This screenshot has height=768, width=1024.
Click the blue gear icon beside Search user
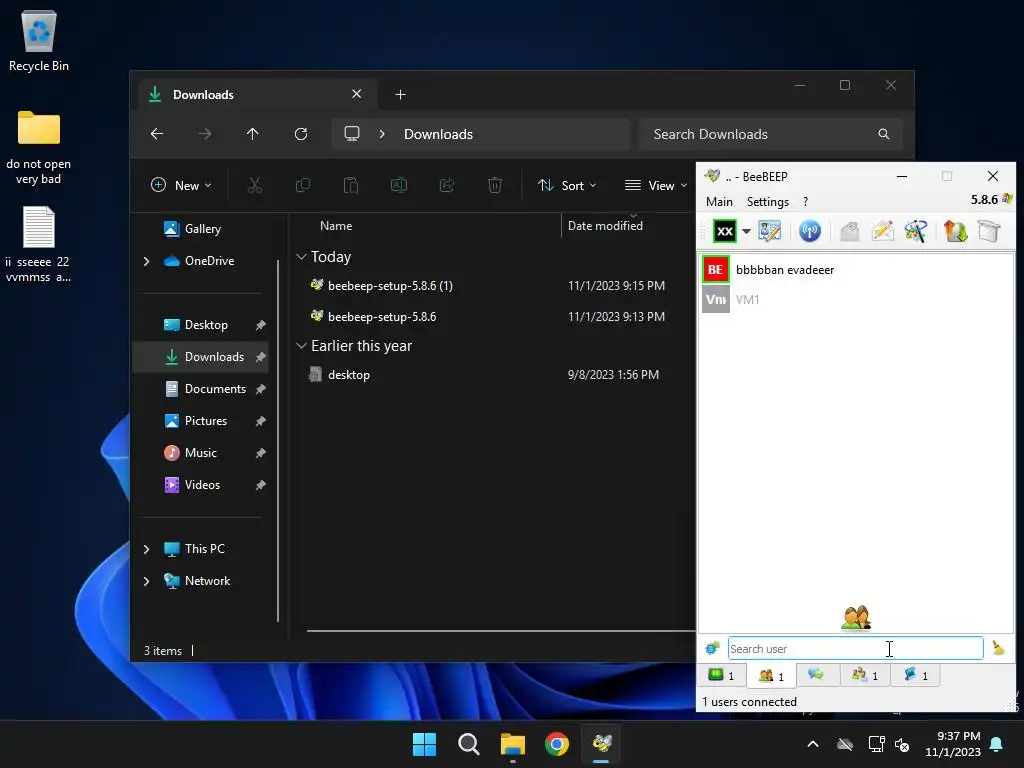[712, 648]
